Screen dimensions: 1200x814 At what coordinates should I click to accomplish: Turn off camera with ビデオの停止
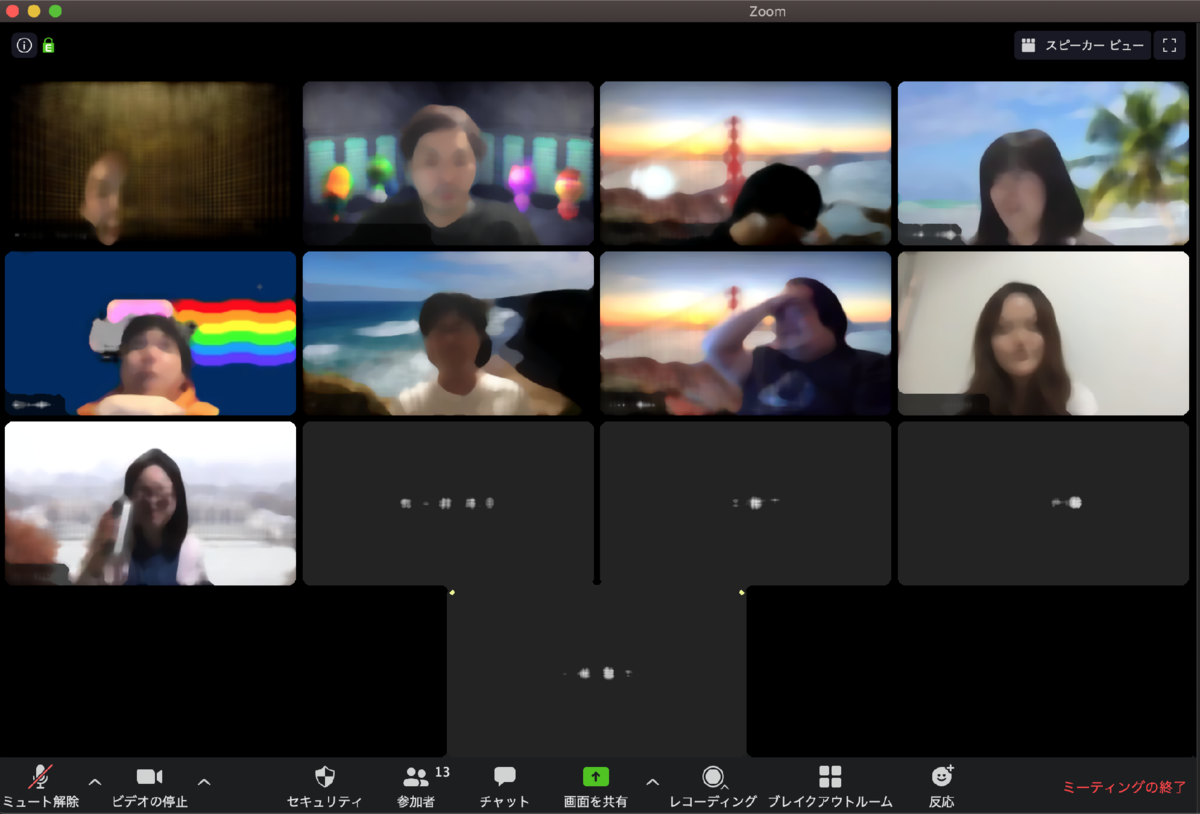coord(149,786)
